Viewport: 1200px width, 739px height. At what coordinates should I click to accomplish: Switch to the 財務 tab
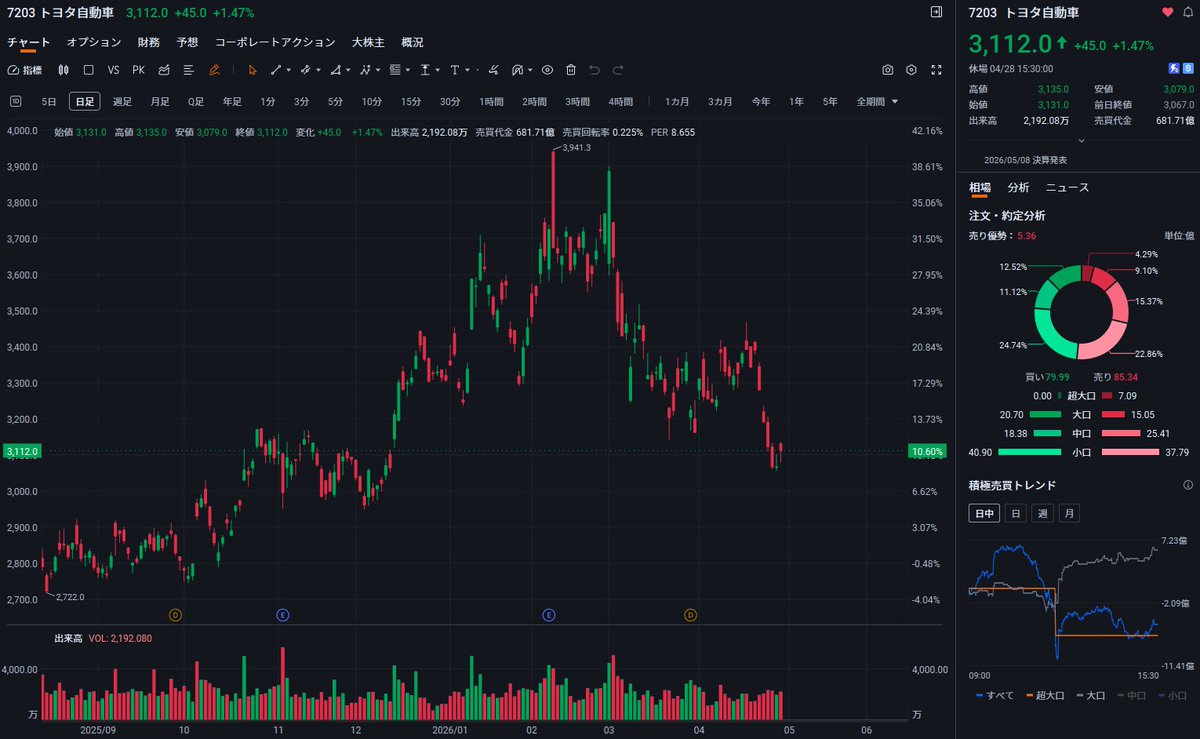point(149,42)
